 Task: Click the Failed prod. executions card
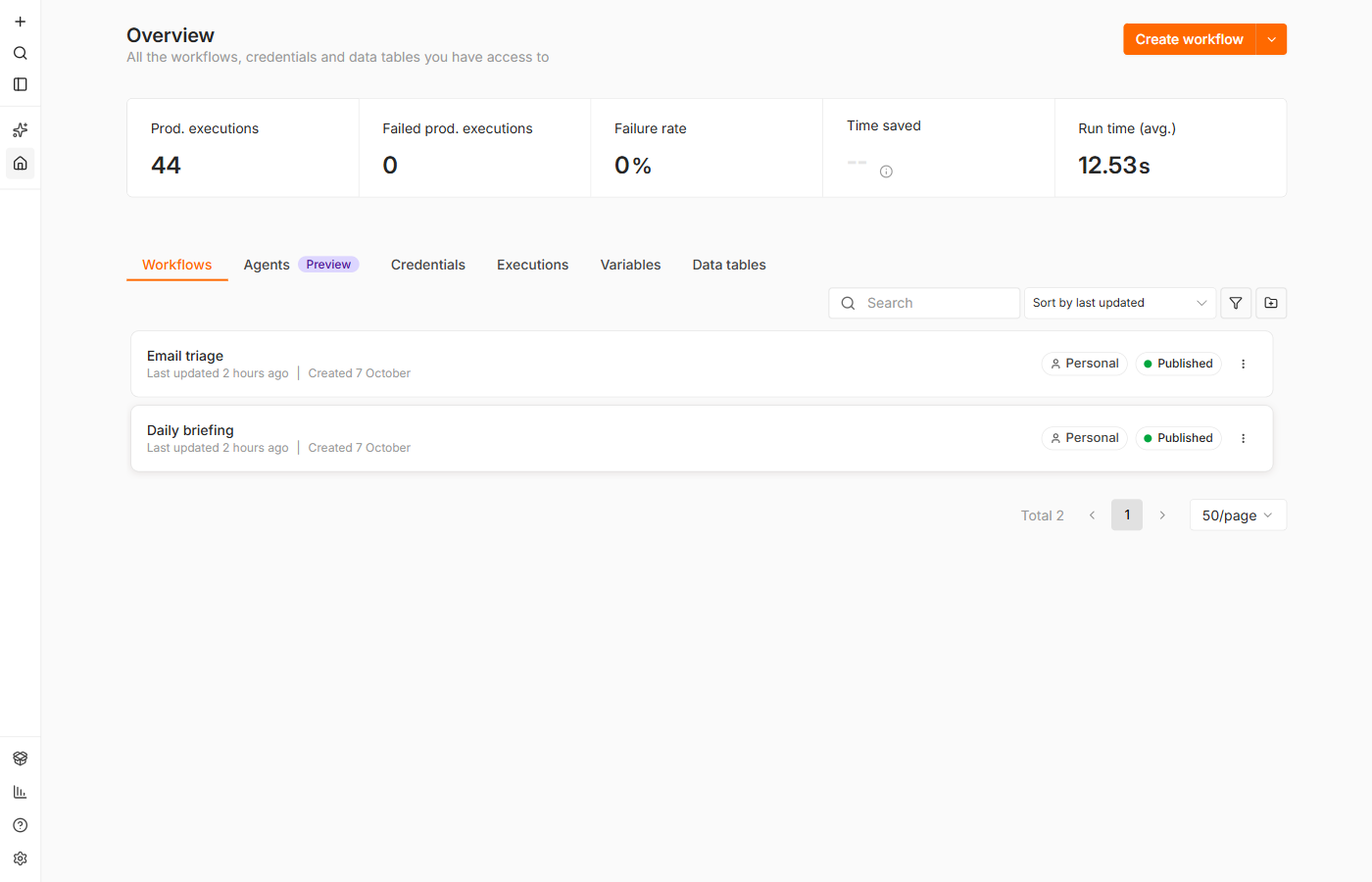point(475,148)
